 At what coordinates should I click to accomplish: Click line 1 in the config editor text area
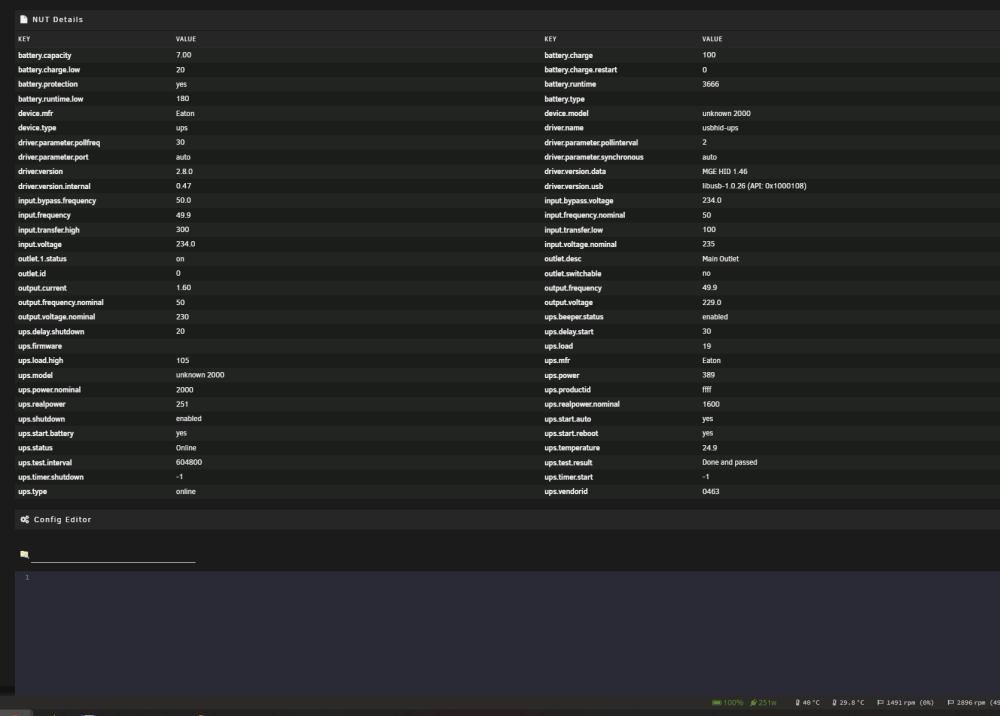[x=517, y=578]
